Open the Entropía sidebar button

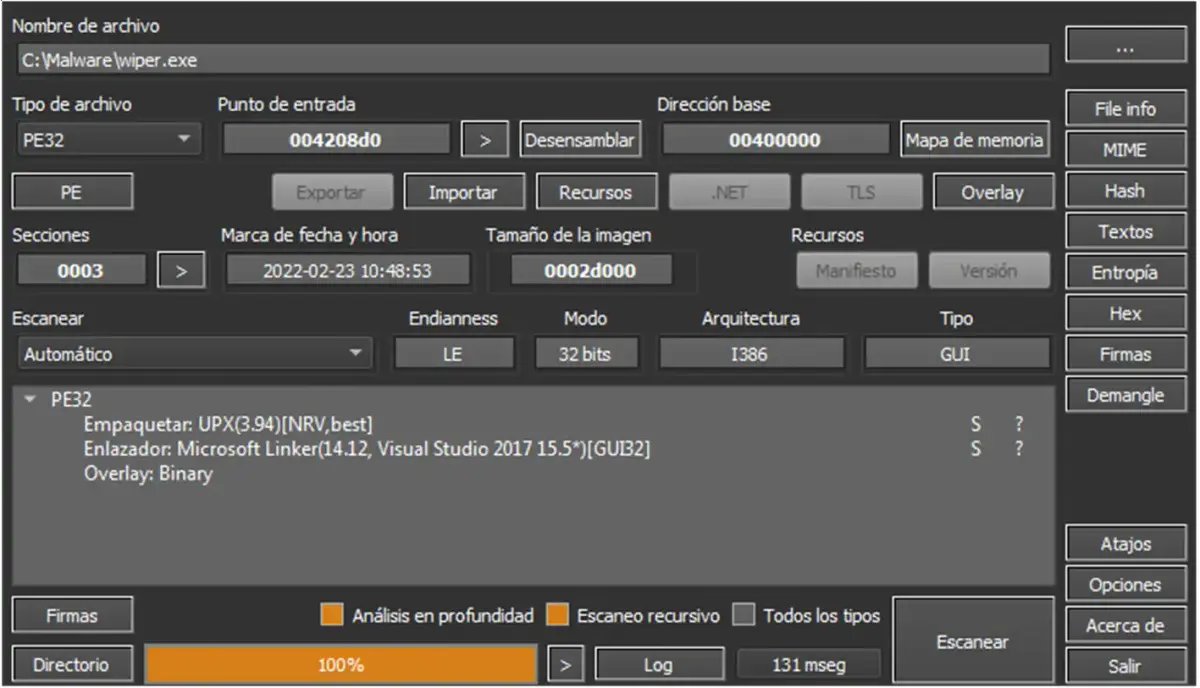(x=1125, y=272)
